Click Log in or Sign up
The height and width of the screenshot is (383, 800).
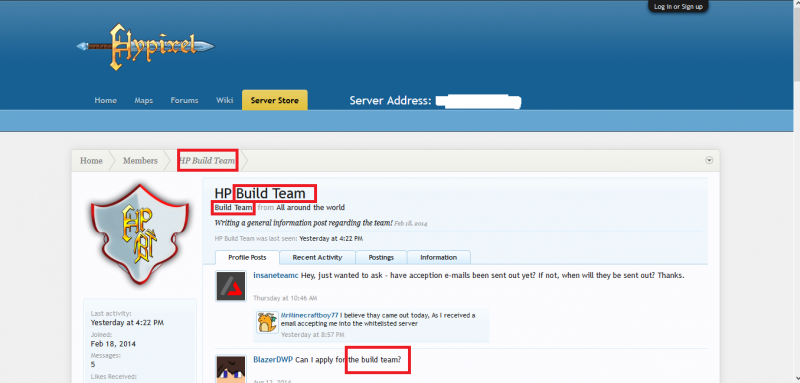pos(678,7)
